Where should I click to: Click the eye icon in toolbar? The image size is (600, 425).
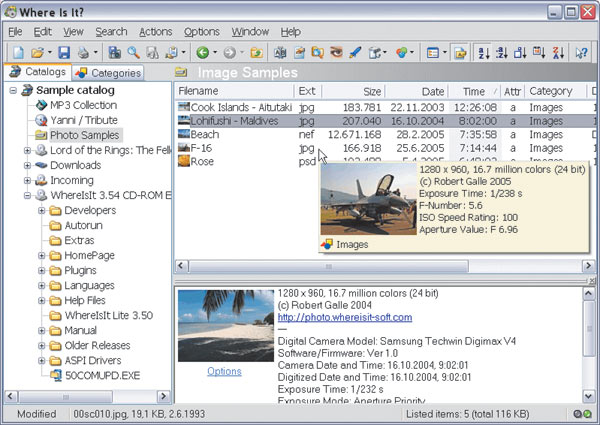click(336, 52)
